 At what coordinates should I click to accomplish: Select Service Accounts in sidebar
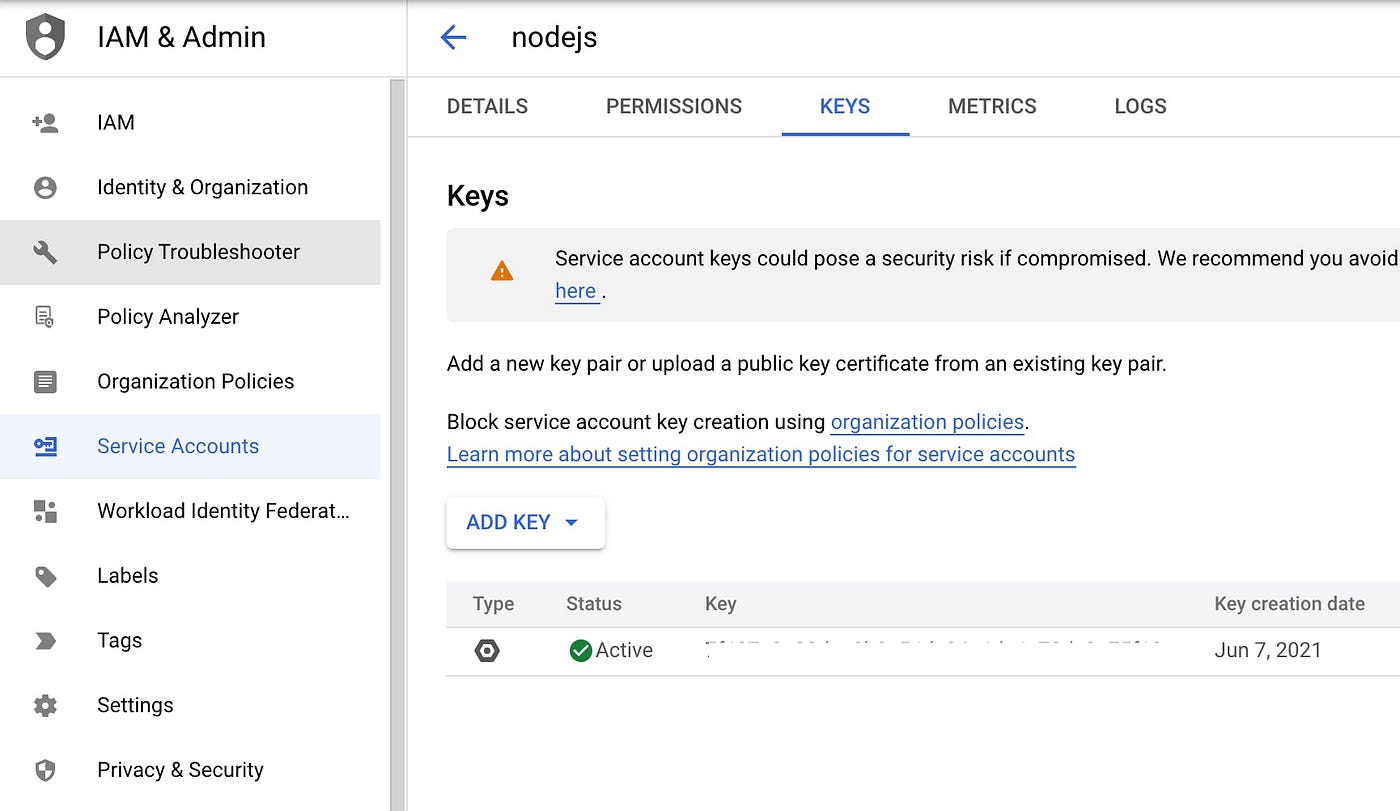190,447
